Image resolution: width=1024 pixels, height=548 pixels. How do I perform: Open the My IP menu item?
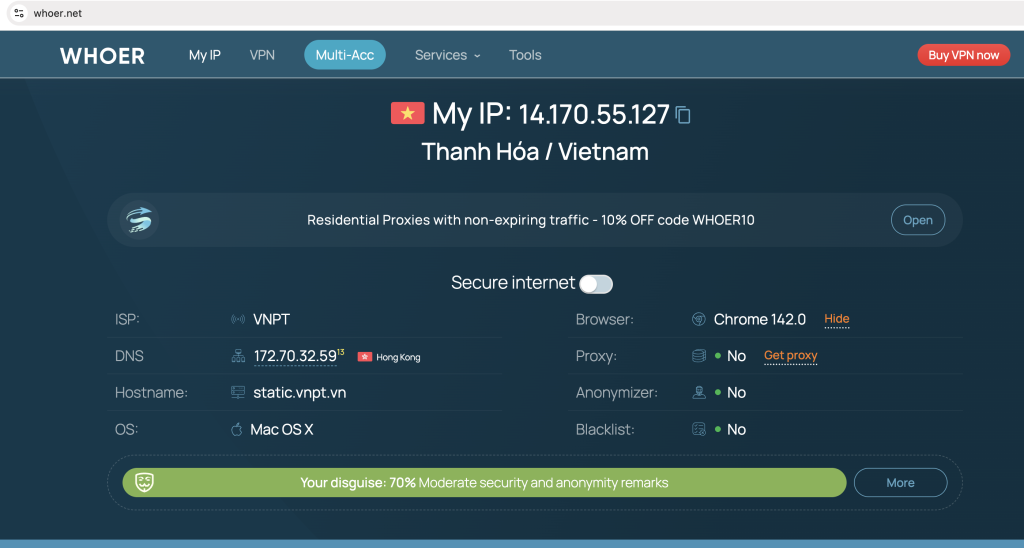205,55
